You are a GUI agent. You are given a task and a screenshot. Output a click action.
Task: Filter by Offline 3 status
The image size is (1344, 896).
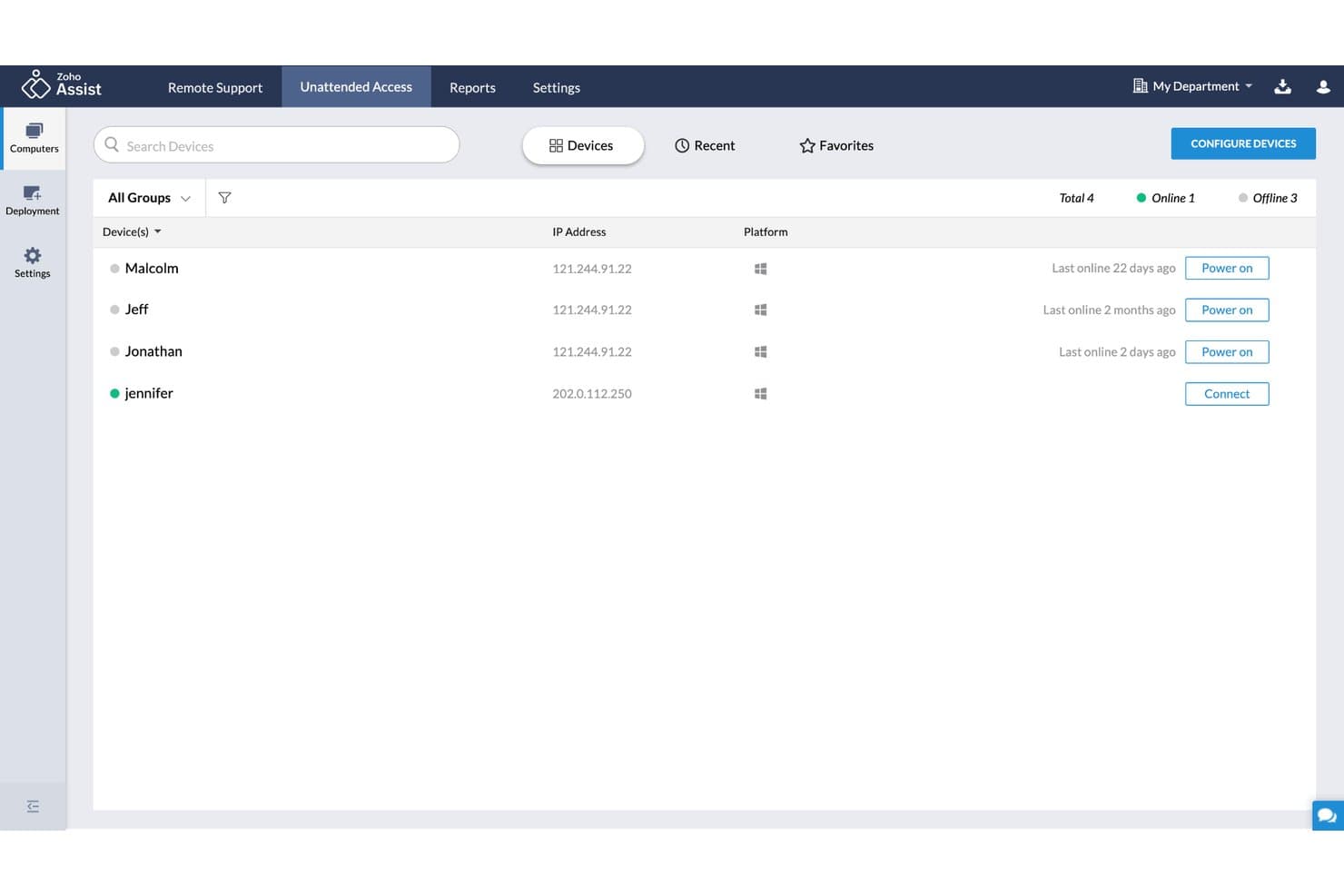[x=1268, y=198]
